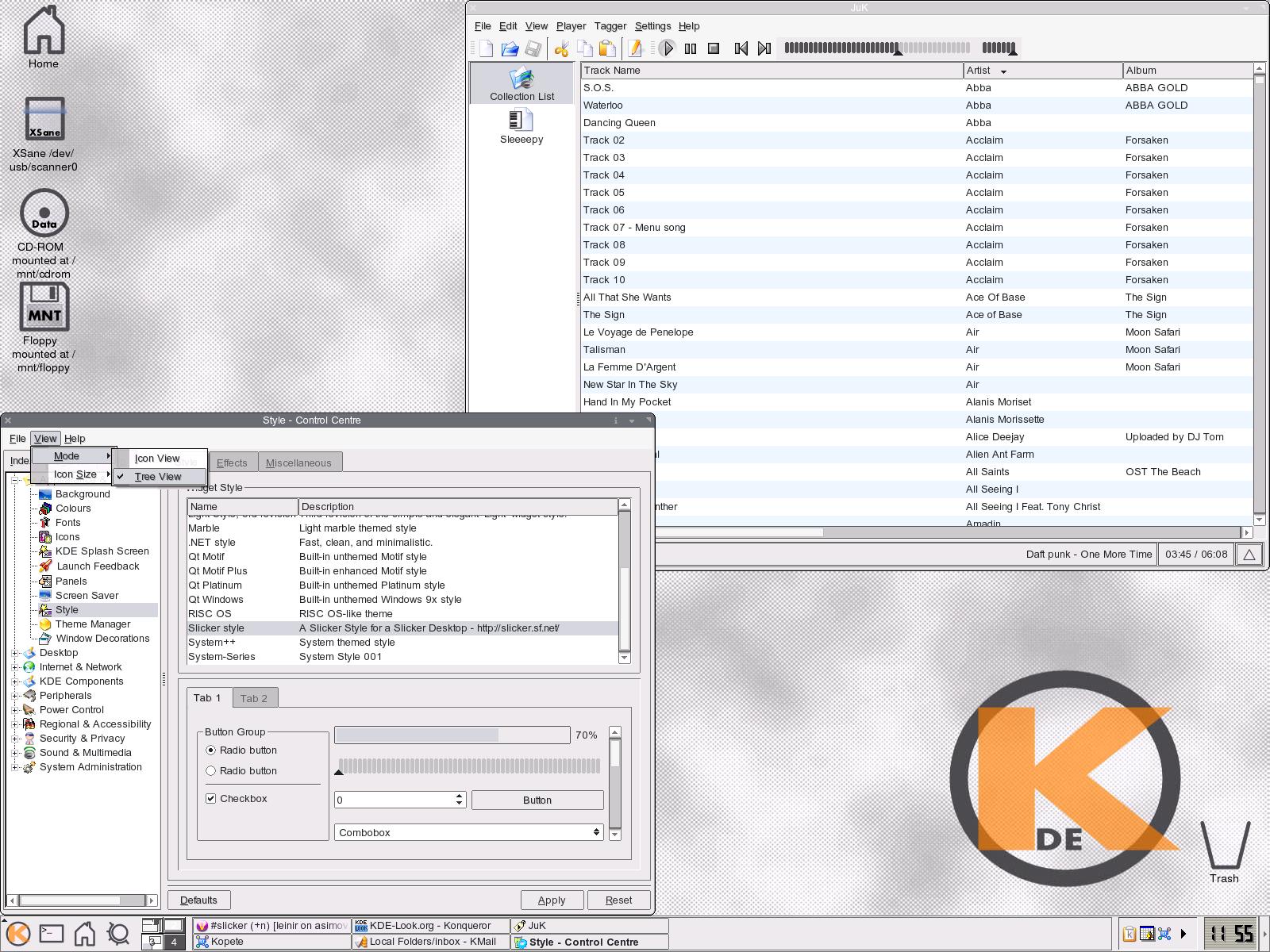Click the New playlist icon in JuK toolbar

[486, 49]
